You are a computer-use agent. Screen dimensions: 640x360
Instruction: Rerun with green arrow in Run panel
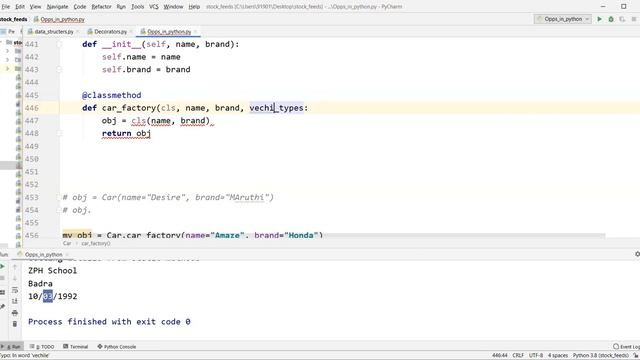[x=2, y=267]
